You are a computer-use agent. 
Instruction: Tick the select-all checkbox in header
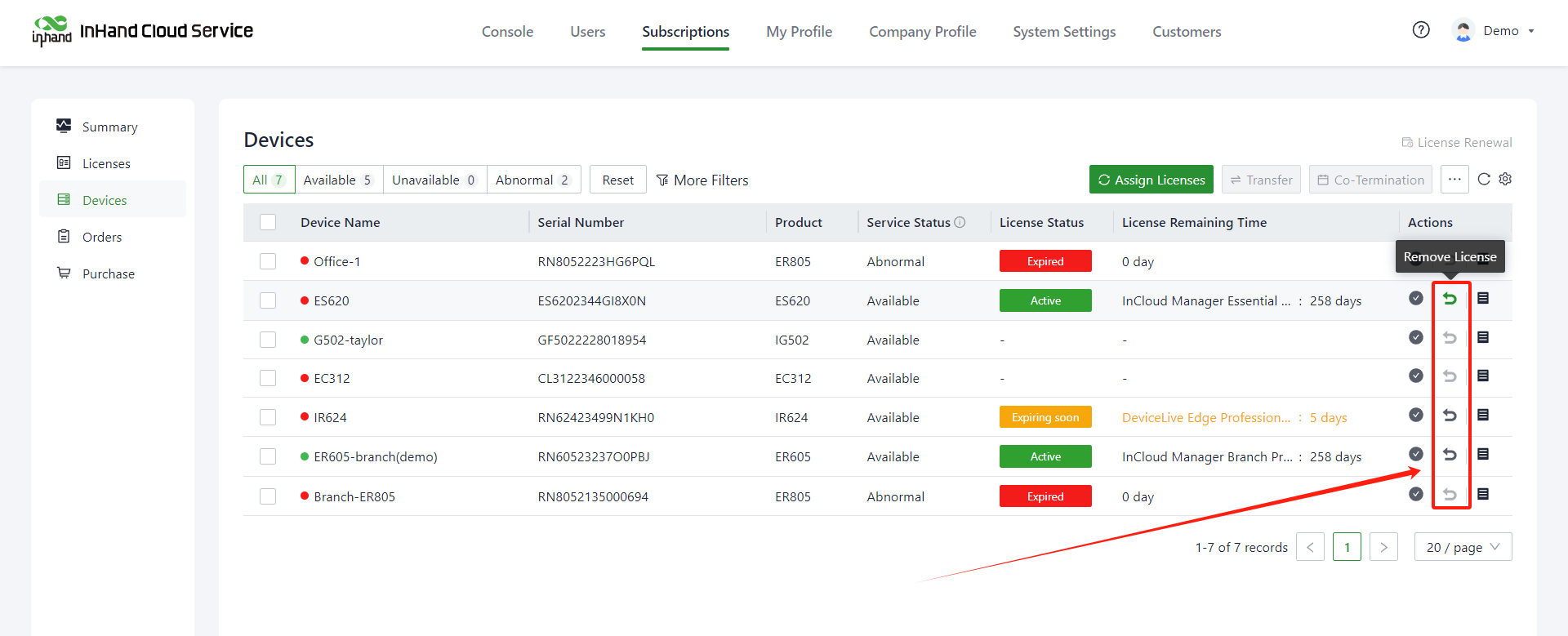[x=268, y=222]
